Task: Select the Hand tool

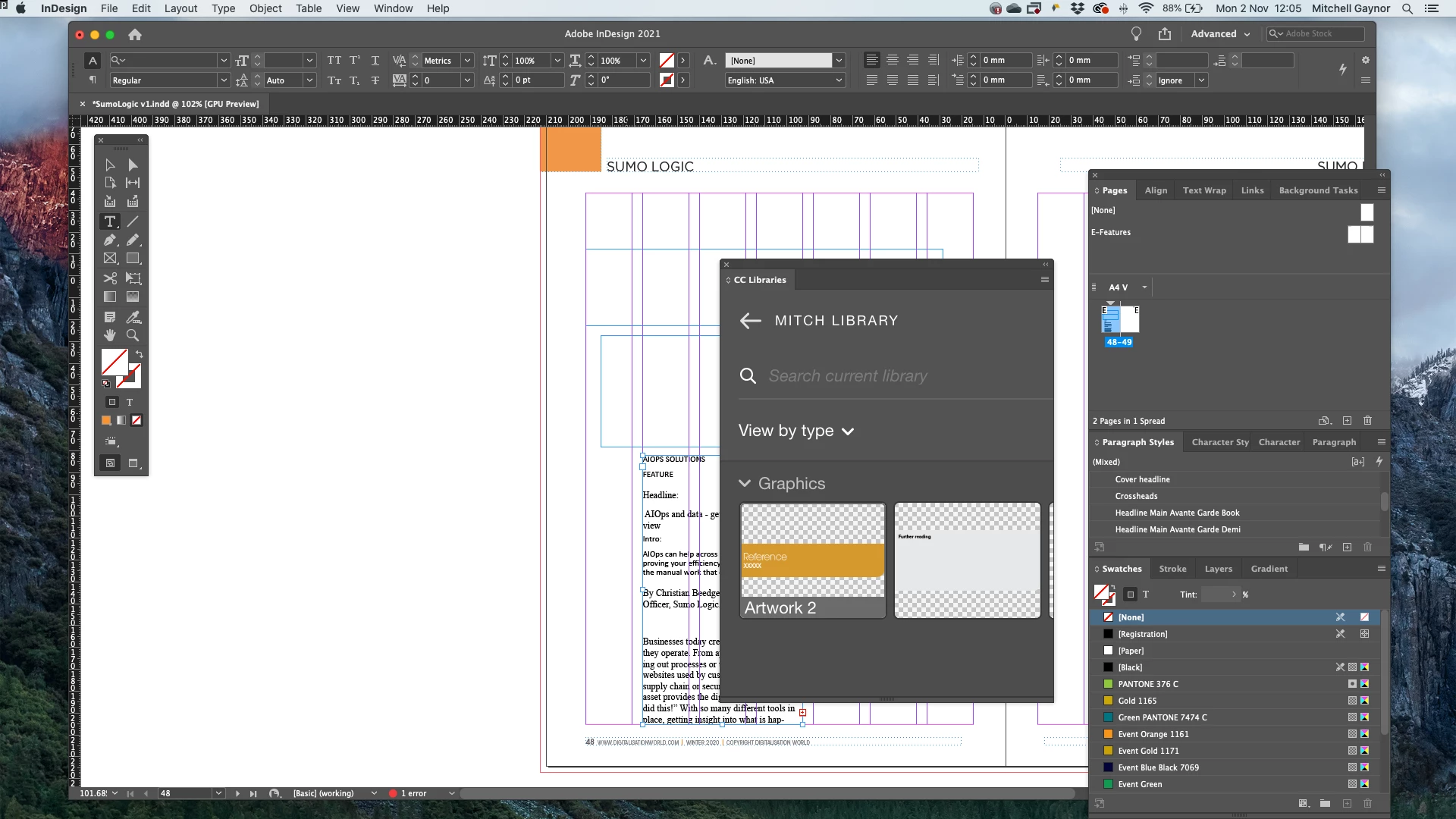Action: [x=110, y=335]
